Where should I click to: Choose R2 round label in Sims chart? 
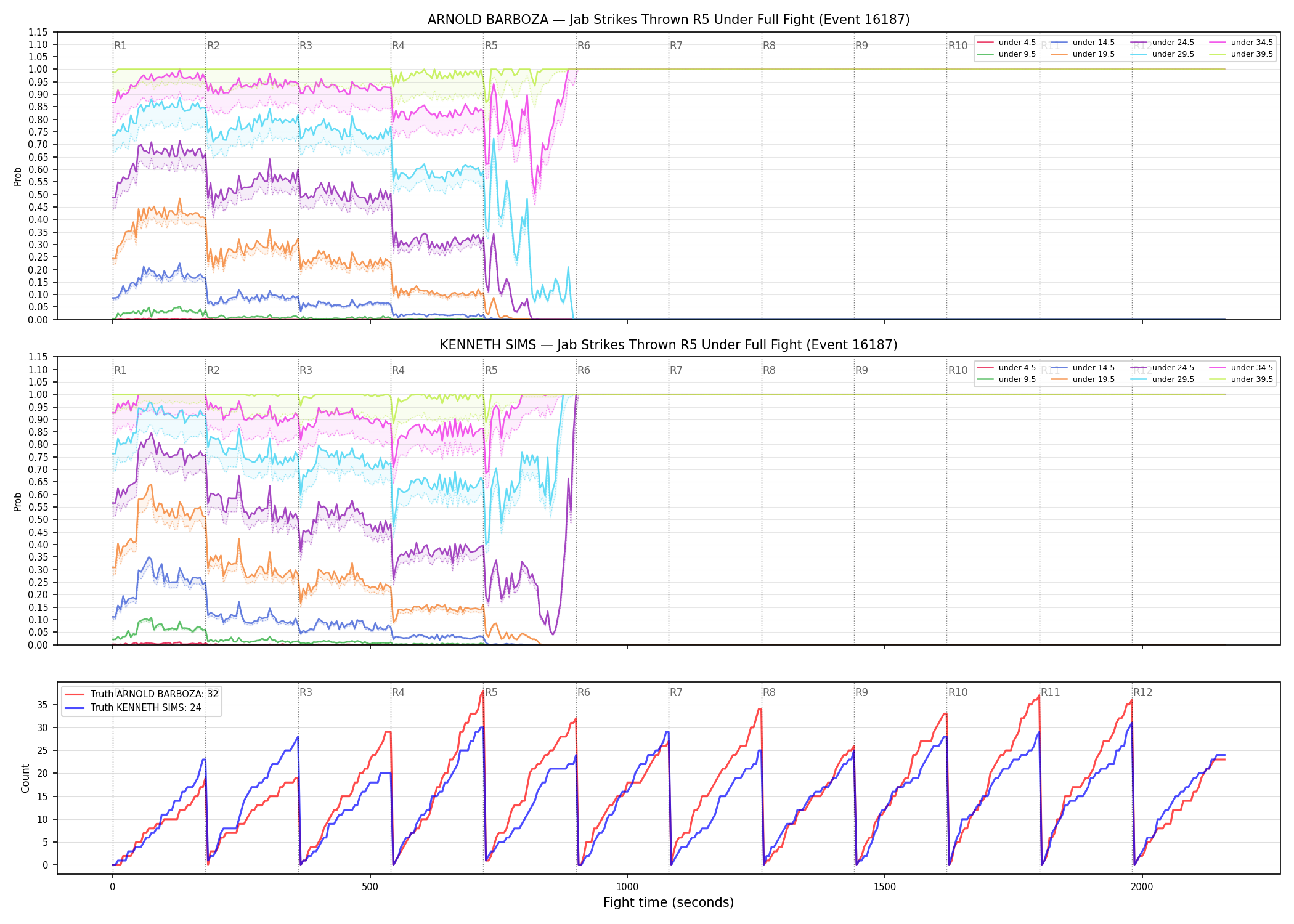(213, 370)
